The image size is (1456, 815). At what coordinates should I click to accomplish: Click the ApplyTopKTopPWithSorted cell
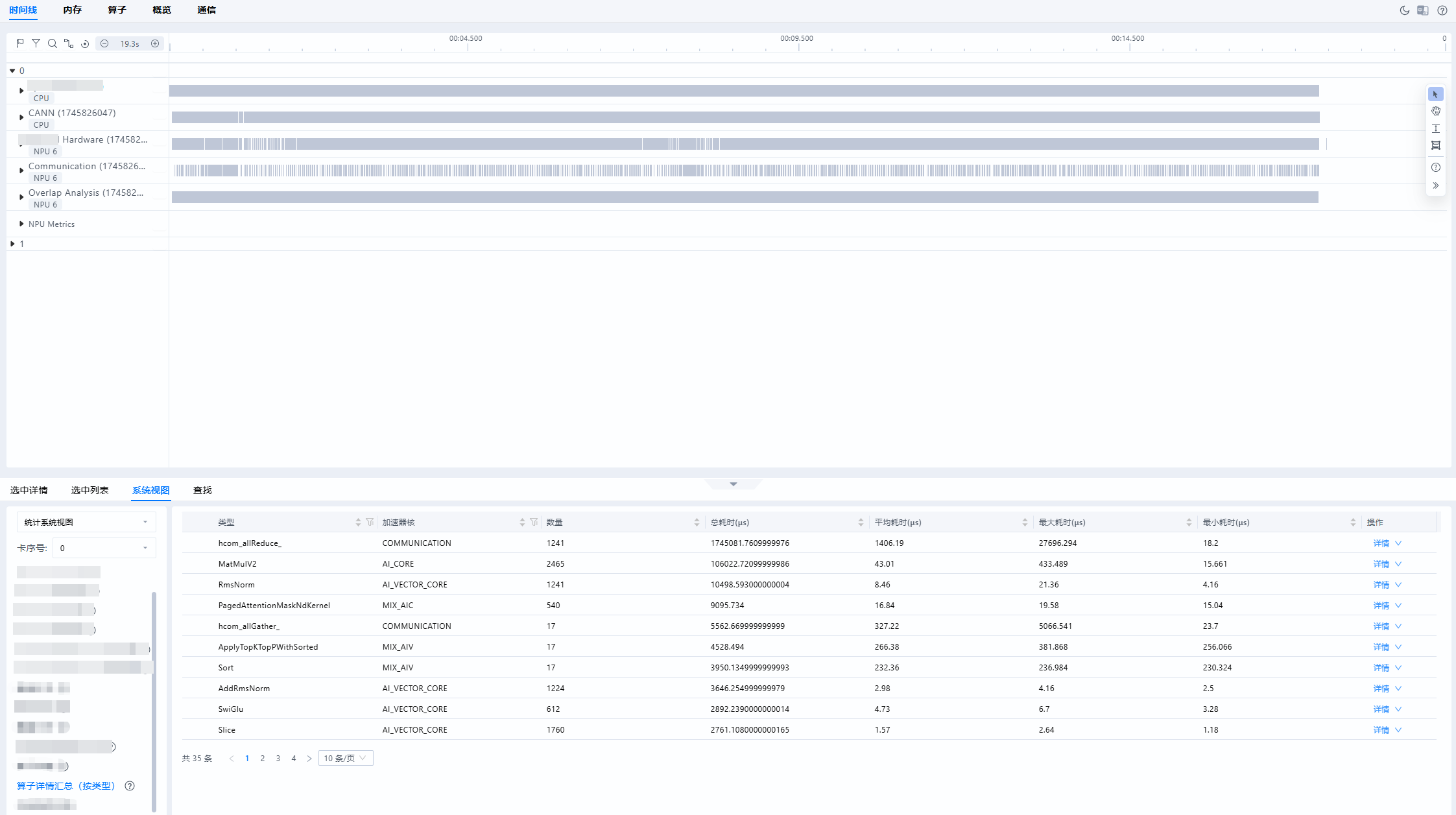pyautogui.click(x=268, y=647)
